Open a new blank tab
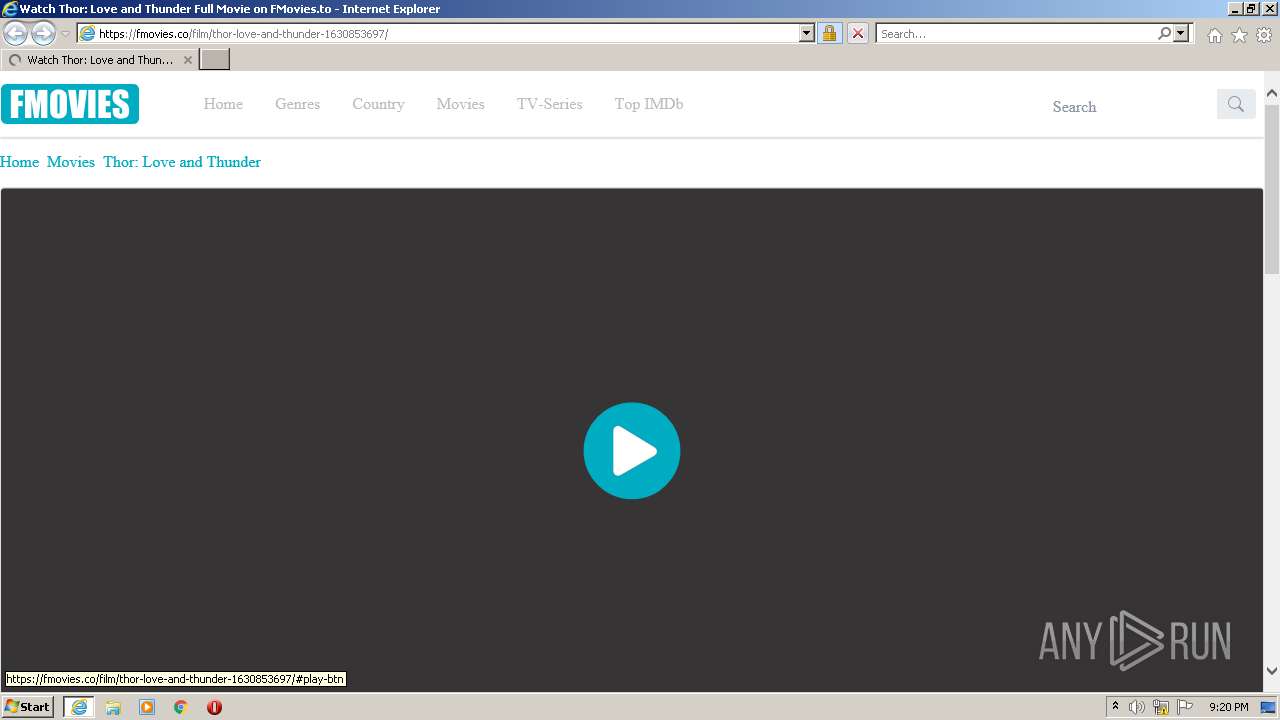 (215, 60)
